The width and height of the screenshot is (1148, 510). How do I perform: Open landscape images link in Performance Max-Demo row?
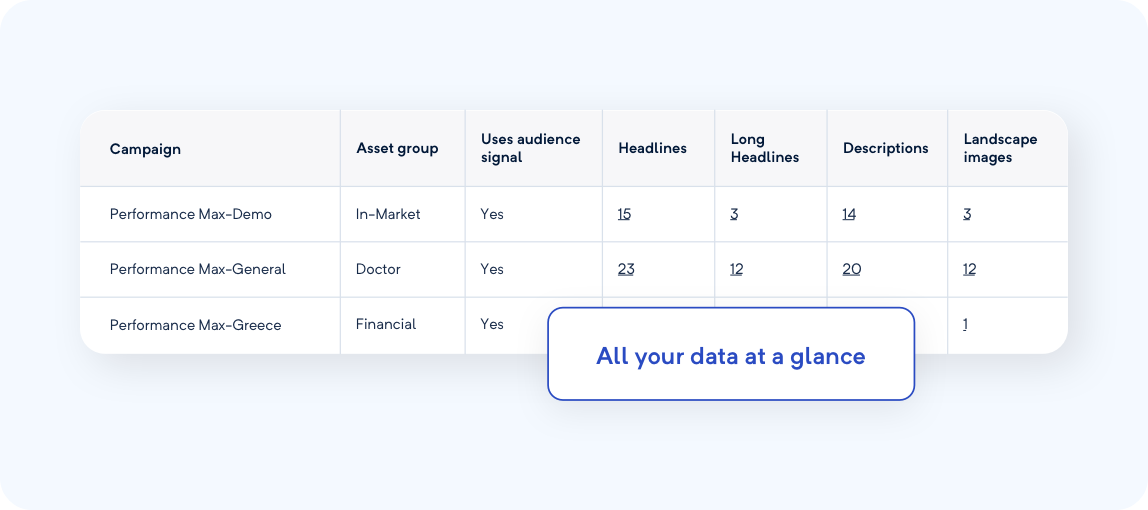coord(967,214)
